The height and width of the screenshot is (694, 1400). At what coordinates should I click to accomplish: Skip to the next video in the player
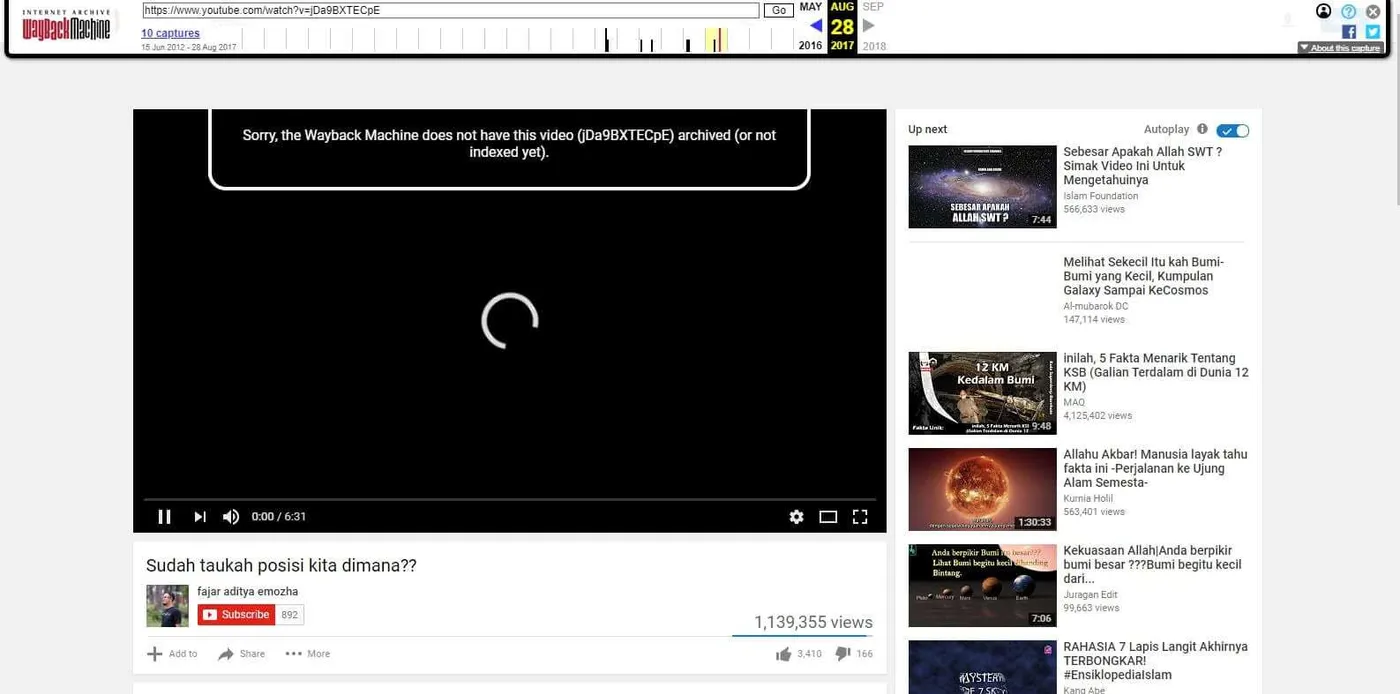point(200,517)
